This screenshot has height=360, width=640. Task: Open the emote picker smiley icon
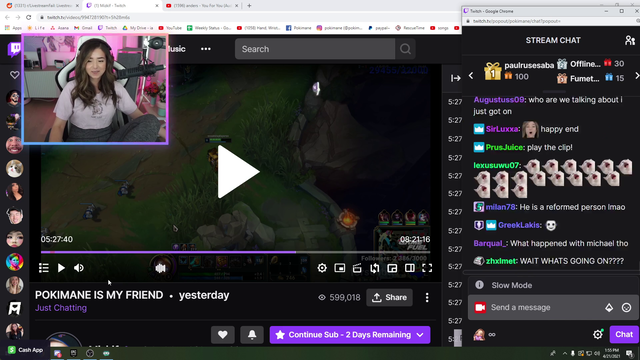coord(627,308)
